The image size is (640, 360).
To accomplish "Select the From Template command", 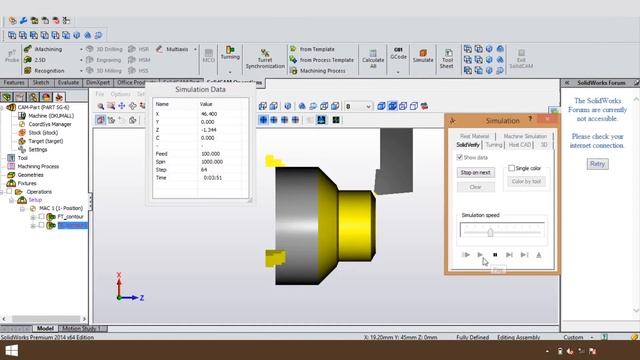I will pyautogui.click(x=312, y=49).
